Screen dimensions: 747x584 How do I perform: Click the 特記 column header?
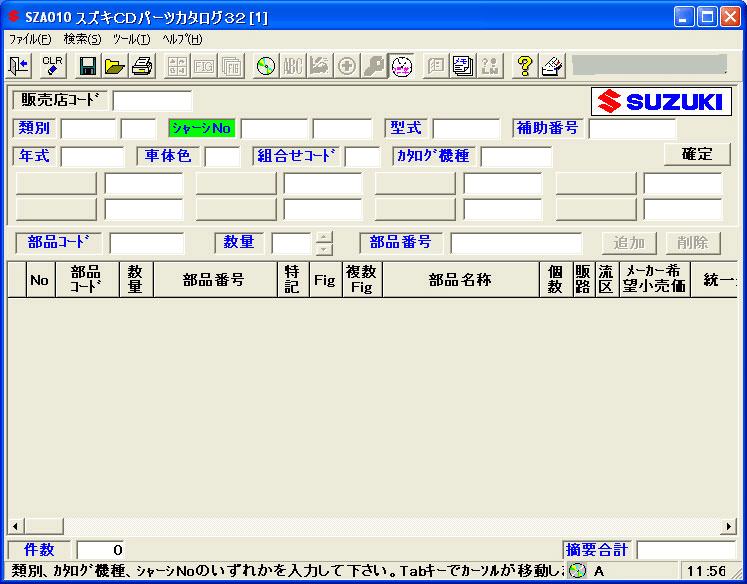click(293, 280)
